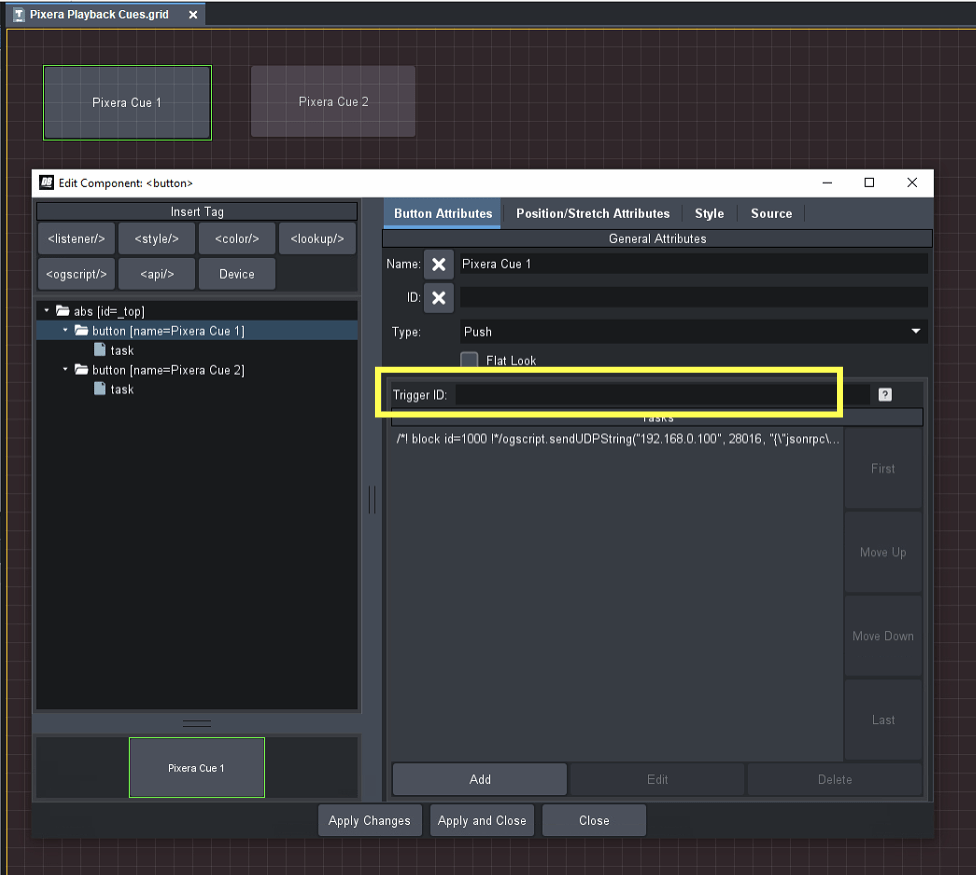Select the abs folder icon in the tree
Viewport: 976px width, 875px height.
point(63,311)
